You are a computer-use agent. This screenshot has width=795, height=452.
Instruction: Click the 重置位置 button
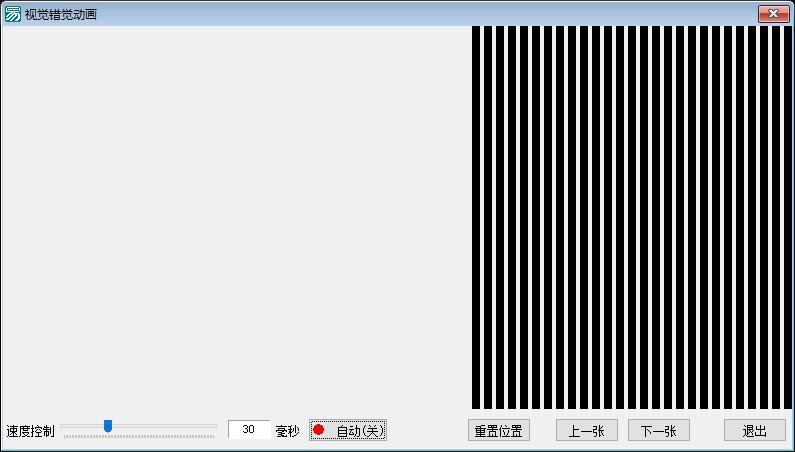[498, 431]
